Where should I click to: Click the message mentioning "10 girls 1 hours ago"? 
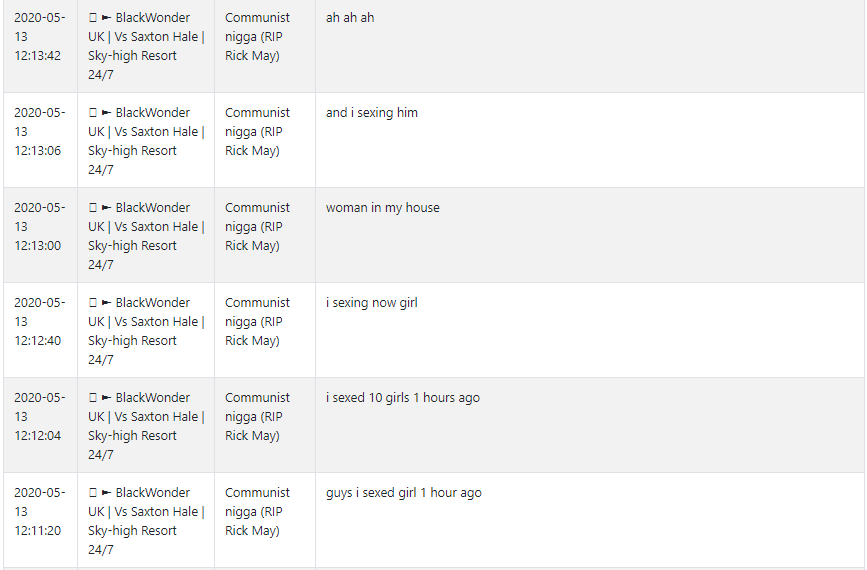click(403, 398)
